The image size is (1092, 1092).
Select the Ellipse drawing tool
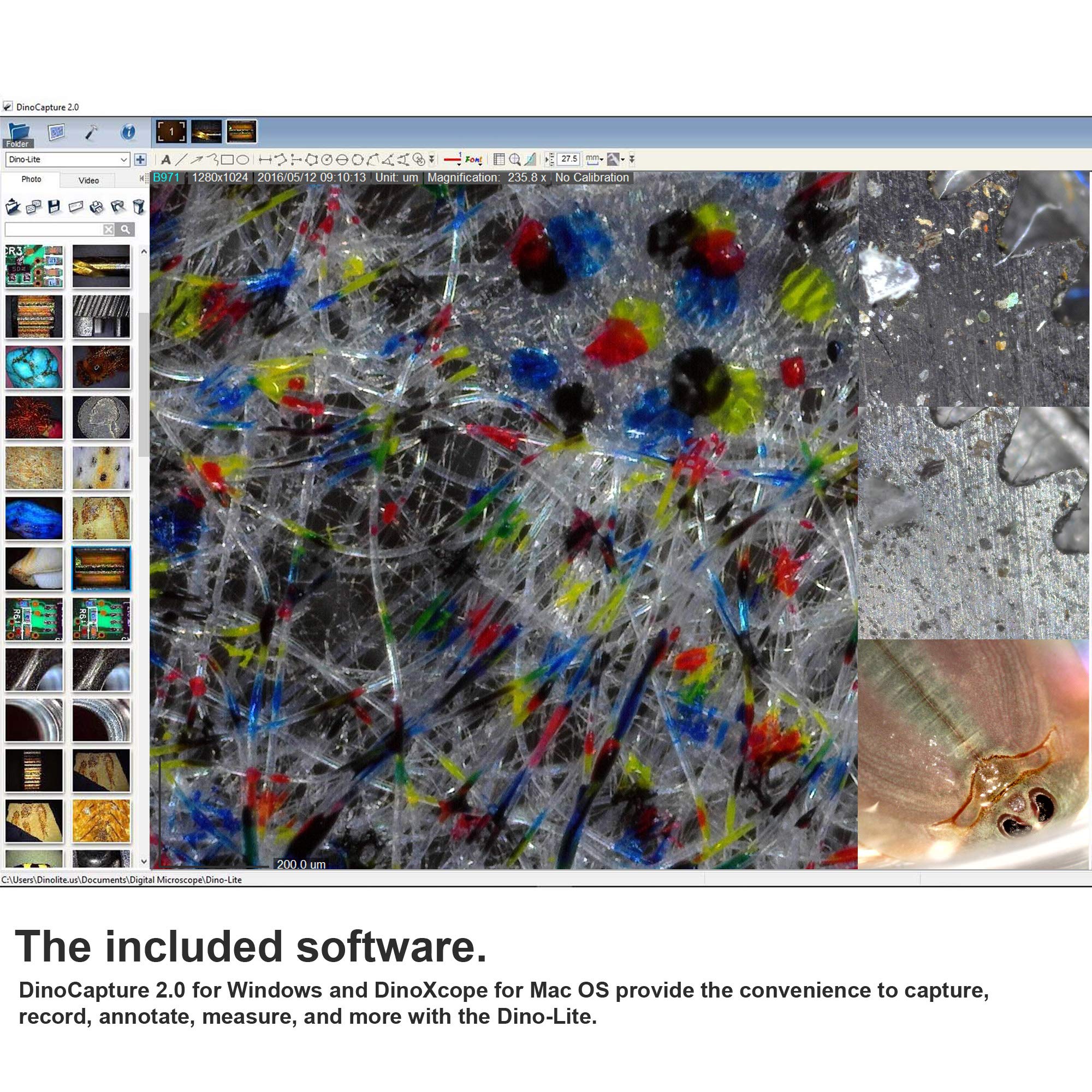[x=242, y=160]
